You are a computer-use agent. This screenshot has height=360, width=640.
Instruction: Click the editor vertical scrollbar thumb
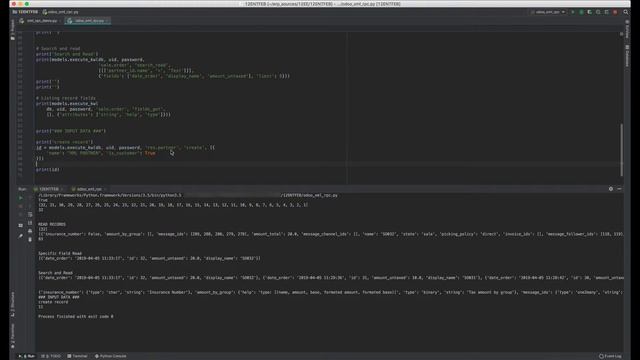tap(622, 149)
